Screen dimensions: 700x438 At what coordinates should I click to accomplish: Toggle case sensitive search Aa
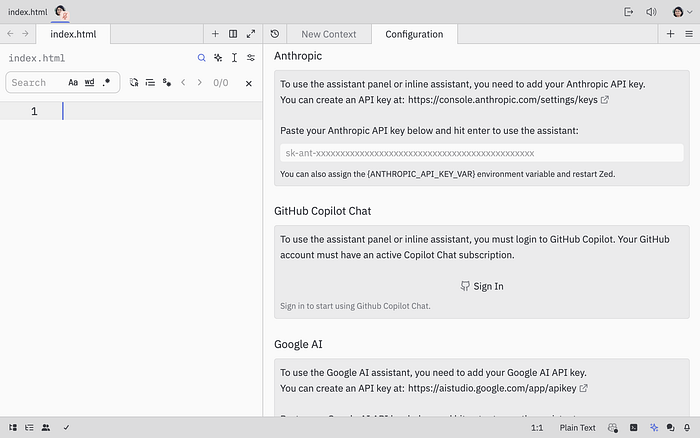73,83
